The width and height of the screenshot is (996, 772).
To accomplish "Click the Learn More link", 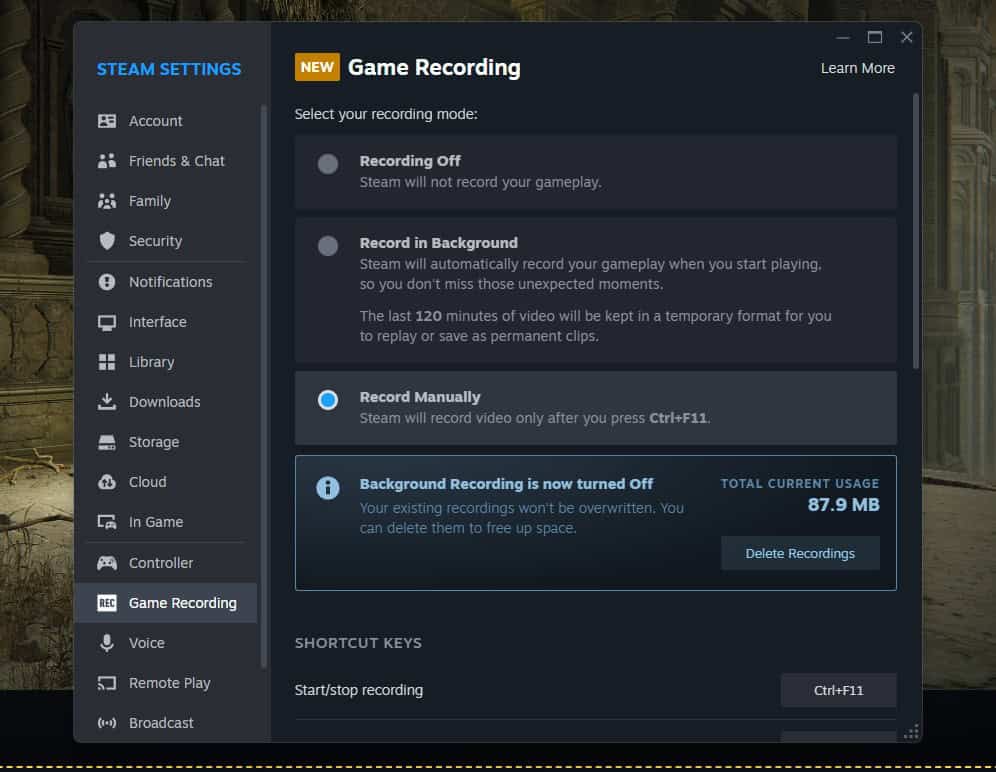I will click(x=858, y=68).
